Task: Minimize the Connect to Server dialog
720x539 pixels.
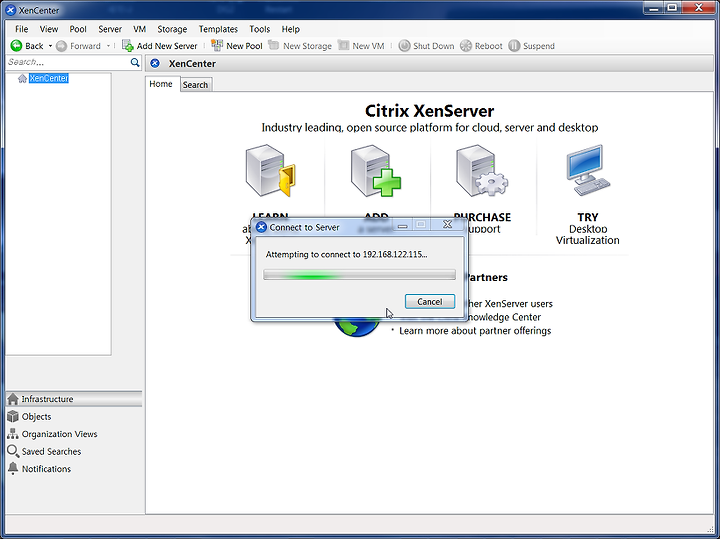Action: pyautogui.click(x=403, y=225)
